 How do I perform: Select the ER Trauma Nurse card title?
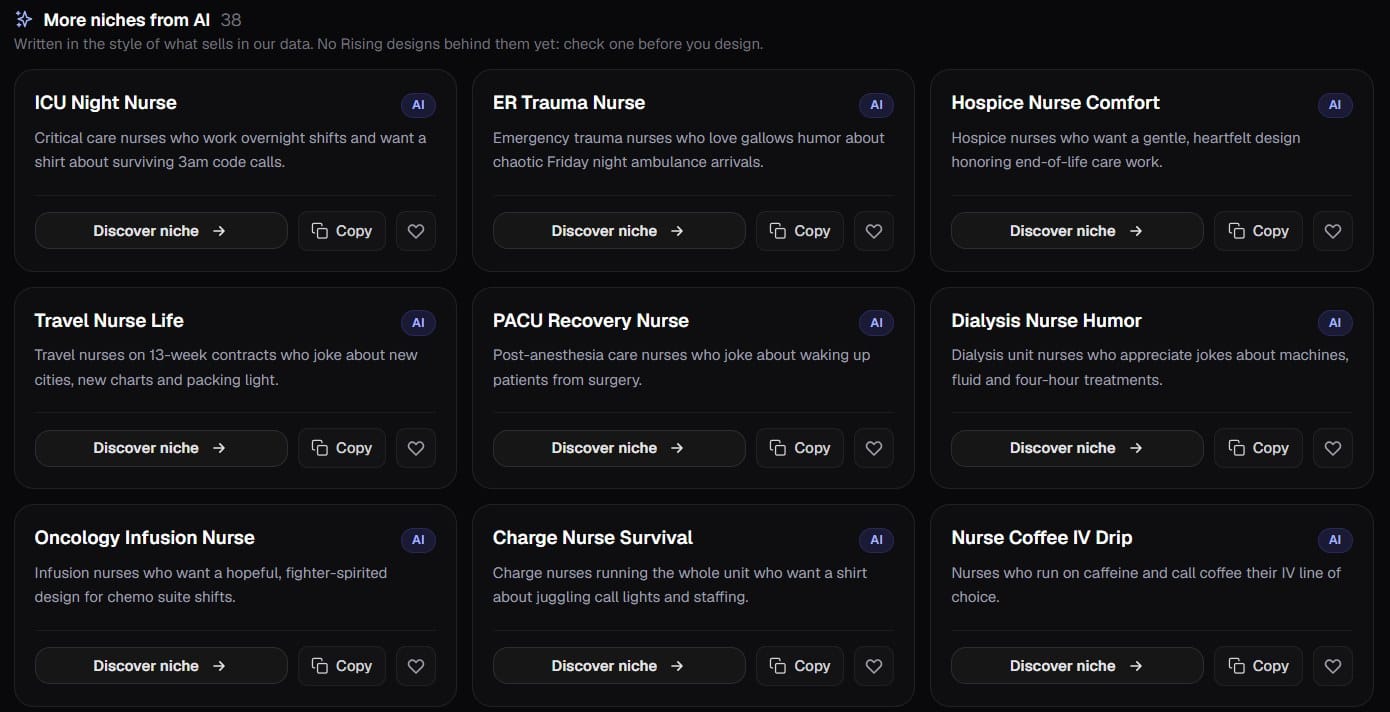coord(569,103)
